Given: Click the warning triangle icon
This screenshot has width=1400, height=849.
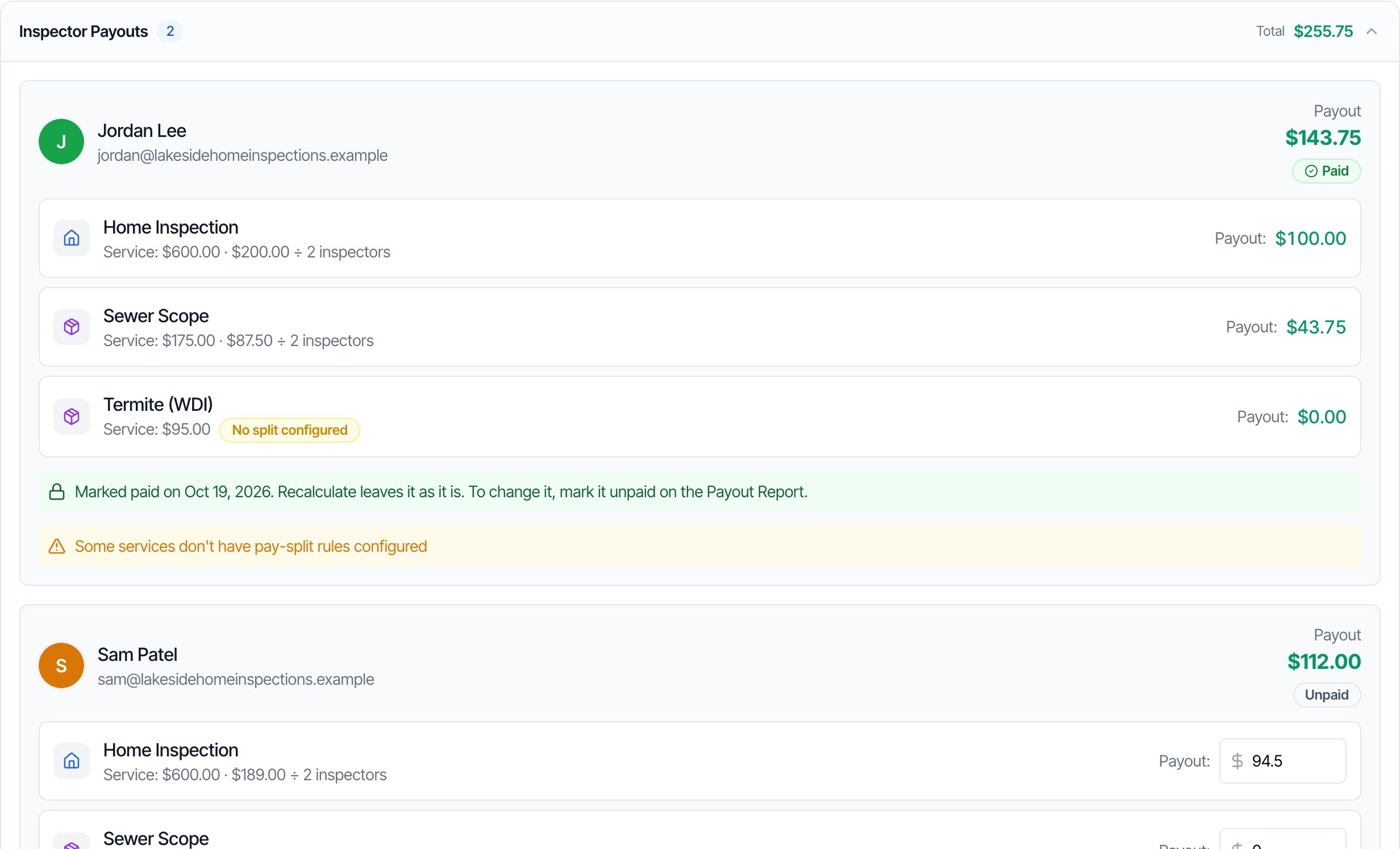Looking at the screenshot, I should pyautogui.click(x=57, y=546).
